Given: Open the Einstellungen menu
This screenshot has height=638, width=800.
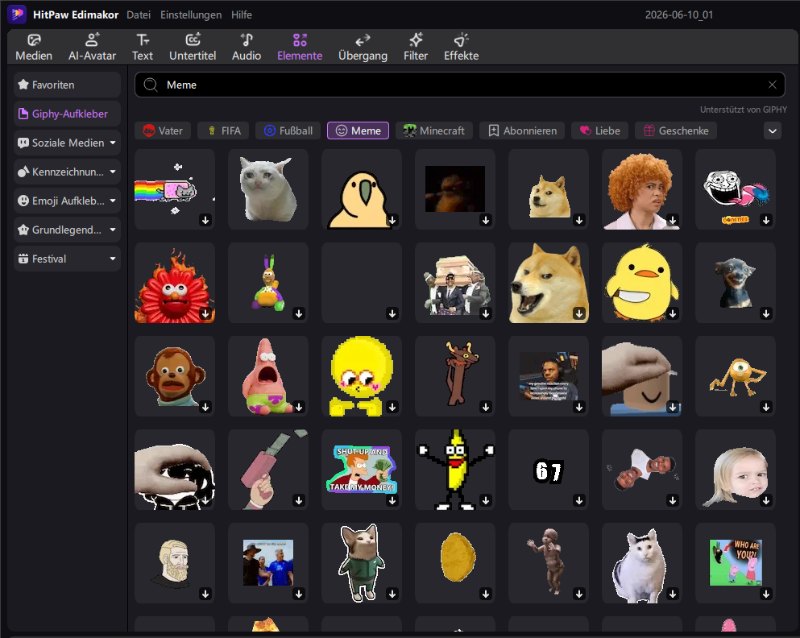Looking at the screenshot, I should (x=191, y=15).
